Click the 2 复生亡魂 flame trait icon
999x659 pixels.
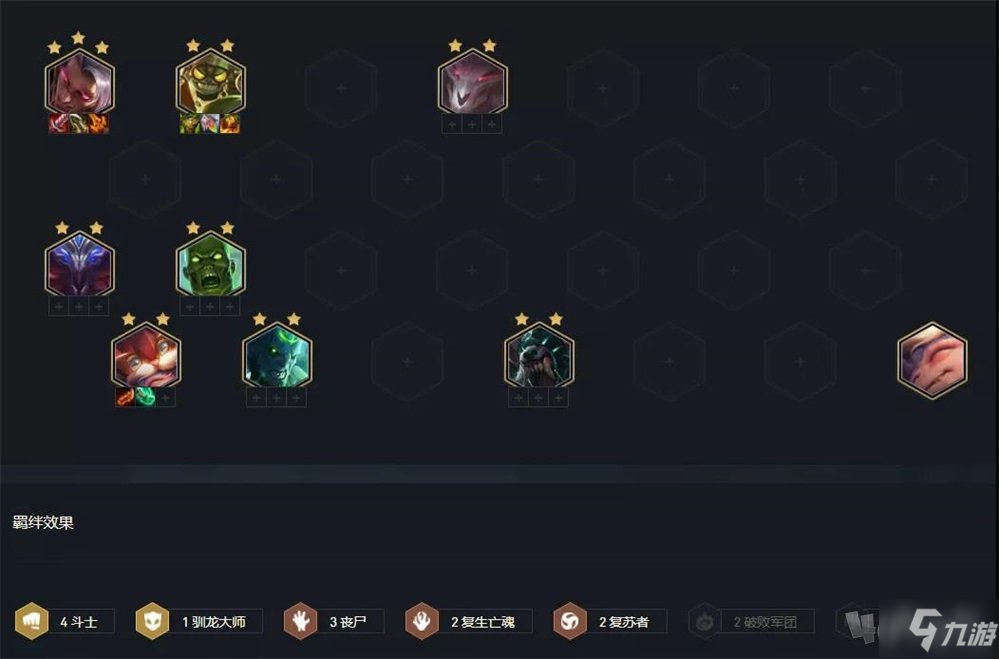(422, 621)
